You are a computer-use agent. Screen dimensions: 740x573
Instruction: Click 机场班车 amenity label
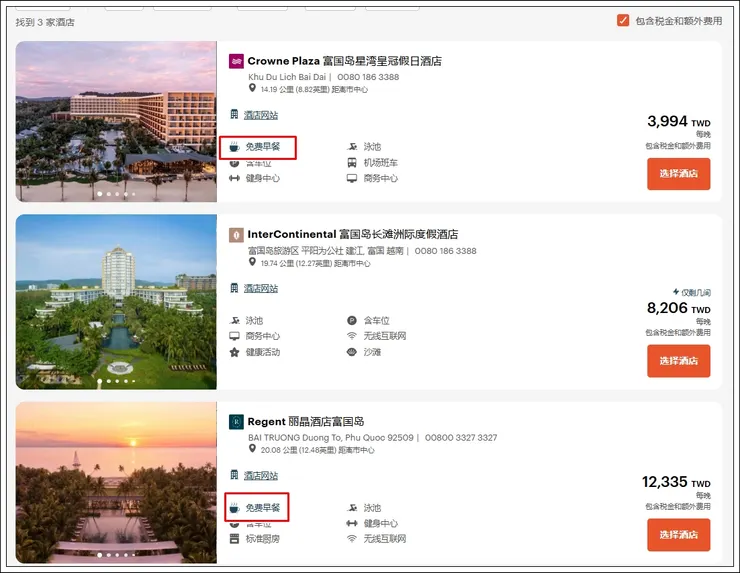click(x=380, y=163)
